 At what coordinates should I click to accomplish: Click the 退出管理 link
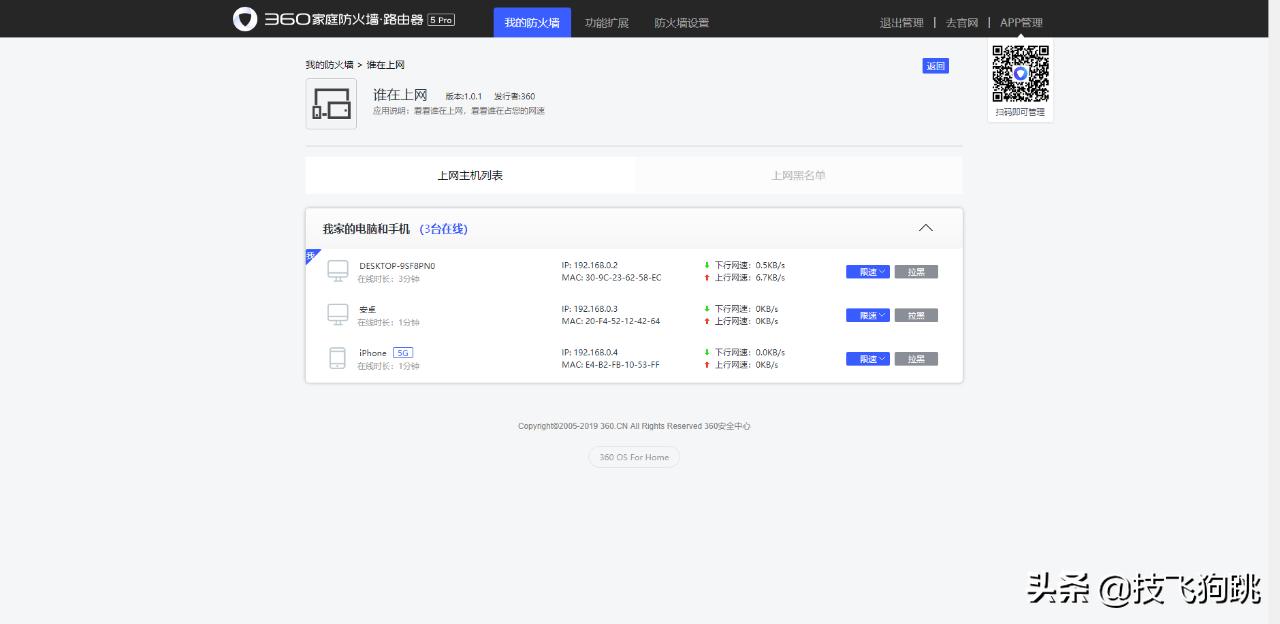point(901,21)
